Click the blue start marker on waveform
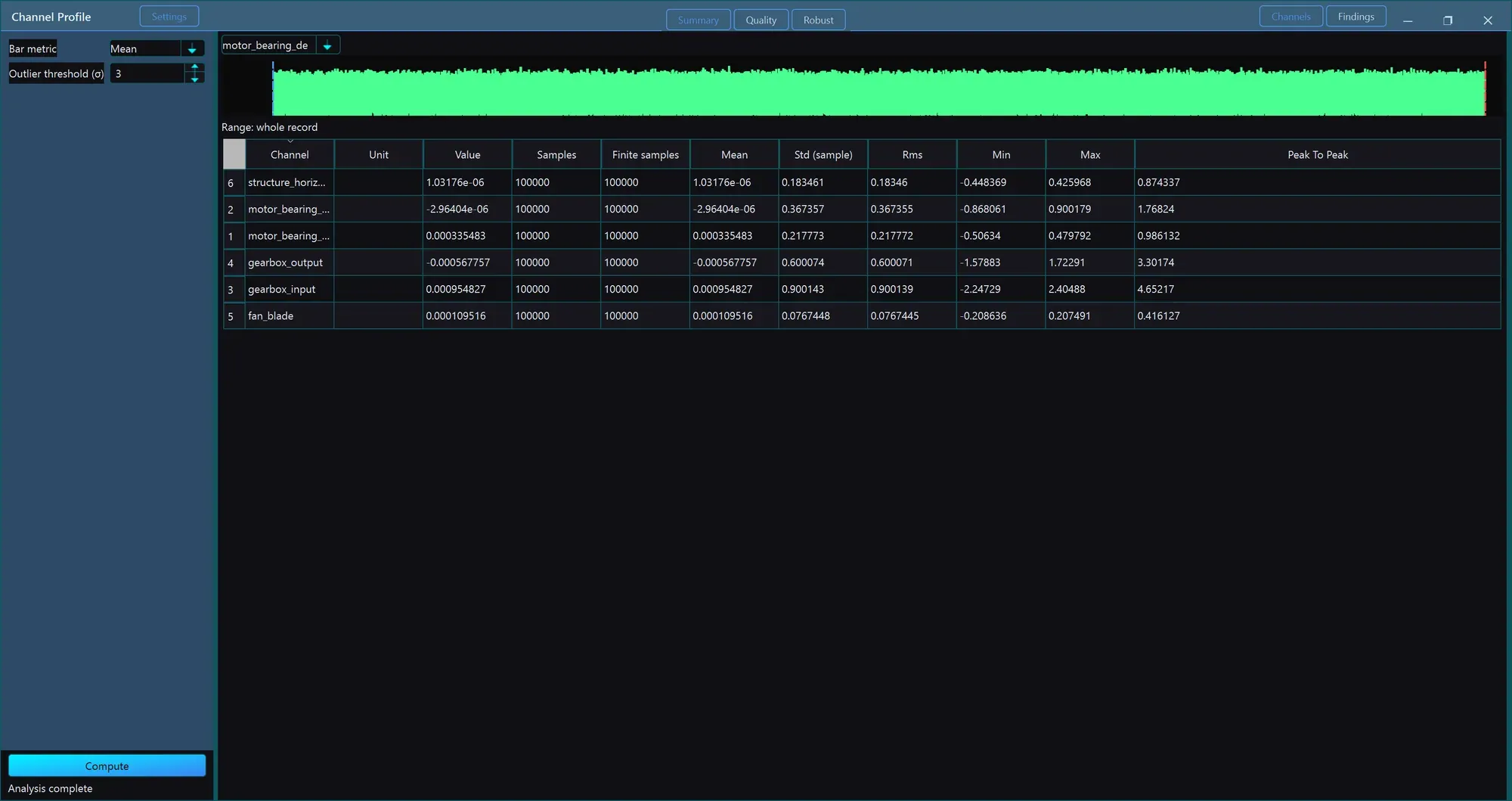The image size is (1512, 801). click(273, 88)
